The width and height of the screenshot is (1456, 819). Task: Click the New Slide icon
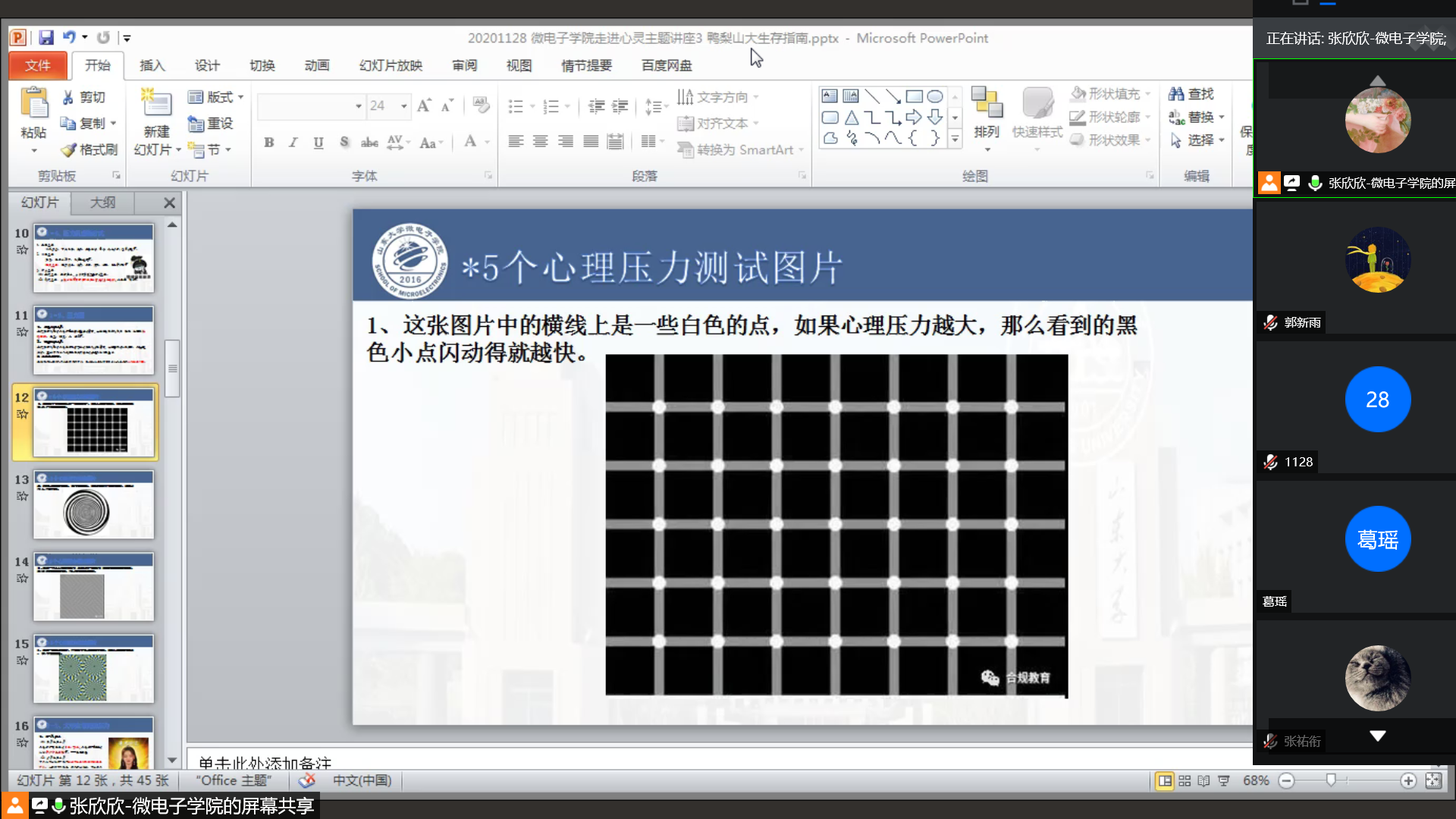tap(157, 102)
